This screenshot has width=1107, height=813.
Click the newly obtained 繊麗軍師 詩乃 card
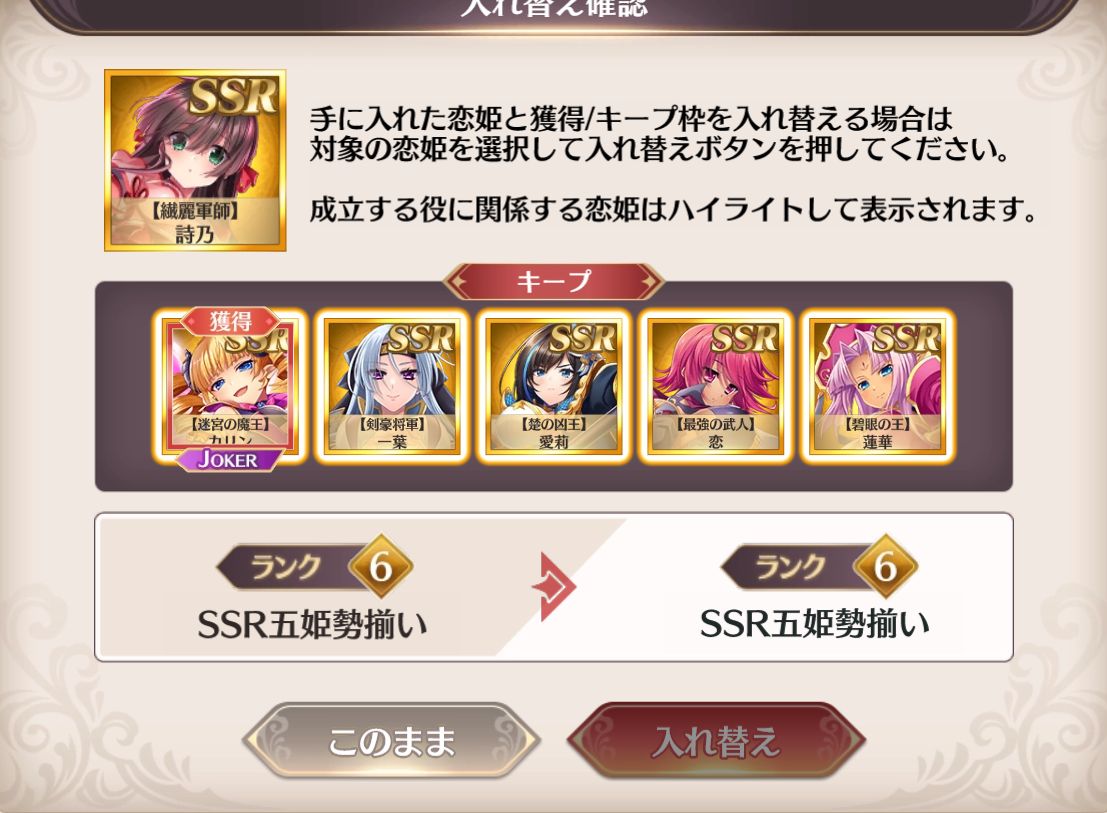point(195,160)
